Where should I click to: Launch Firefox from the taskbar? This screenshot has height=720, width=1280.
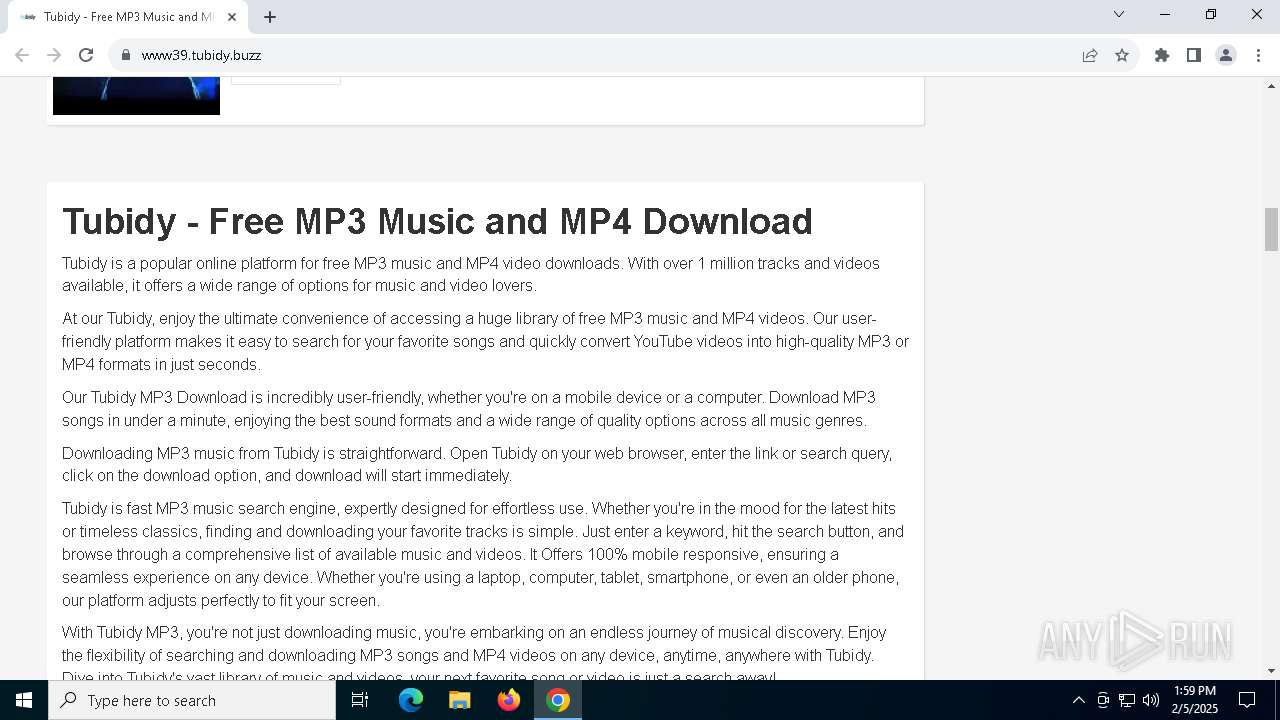[x=509, y=700]
